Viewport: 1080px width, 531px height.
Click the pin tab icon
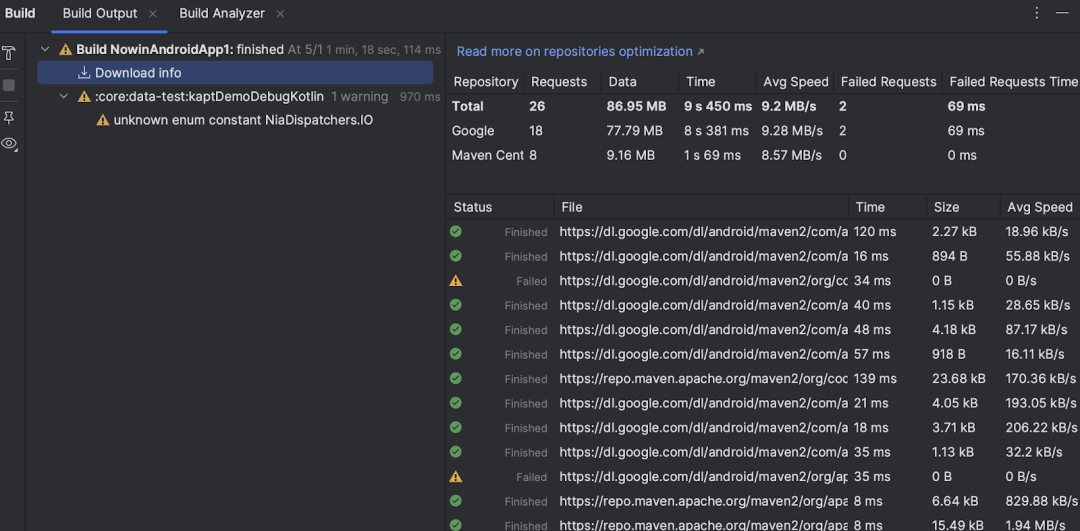click(x=9, y=118)
